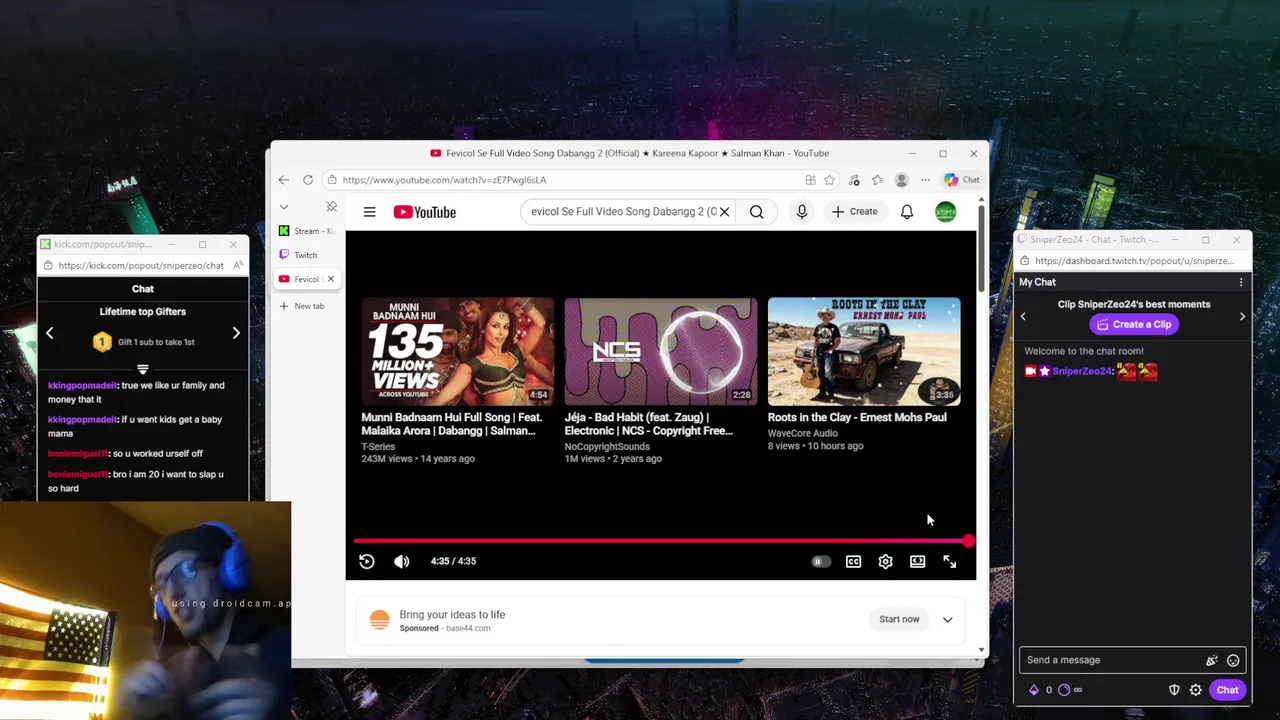Open Twitch chat settings gear
The width and height of the screenshot is (1280, 720).
[x=1195, y=690]
